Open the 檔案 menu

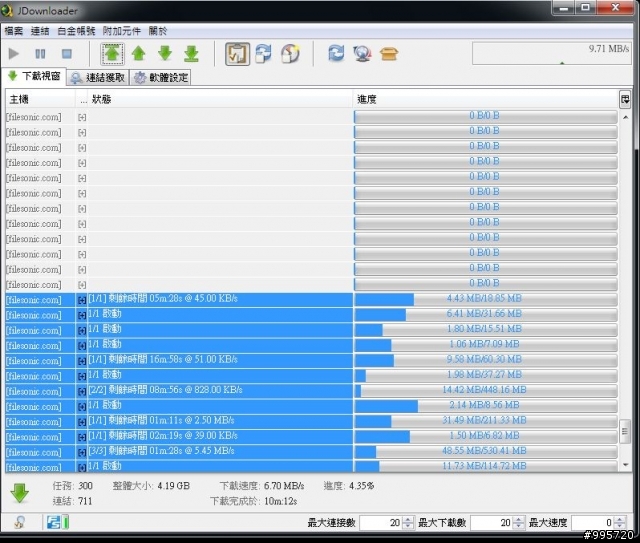pos(14,31)
